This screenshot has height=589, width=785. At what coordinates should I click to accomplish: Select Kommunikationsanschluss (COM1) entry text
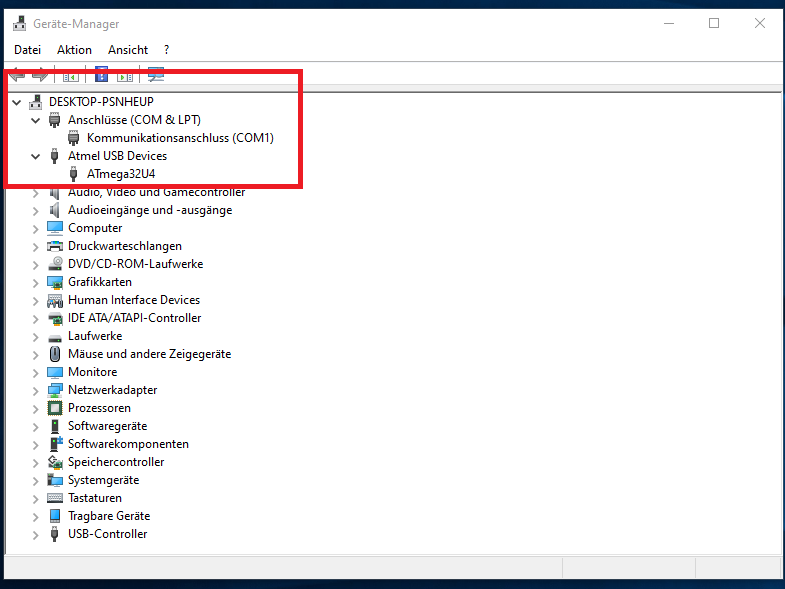tap(180, 138)
